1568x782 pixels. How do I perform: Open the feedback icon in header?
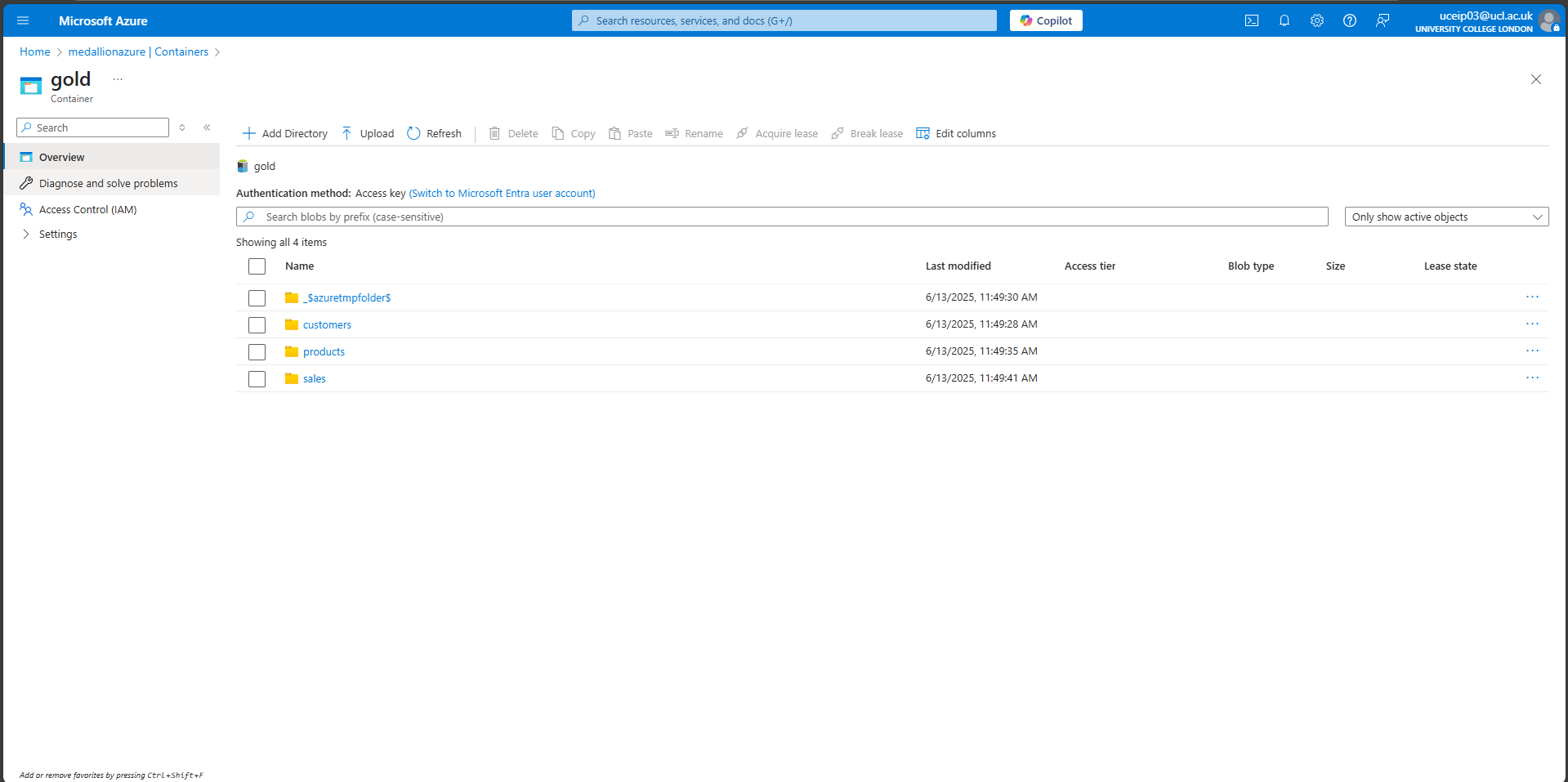point(1383,20)
